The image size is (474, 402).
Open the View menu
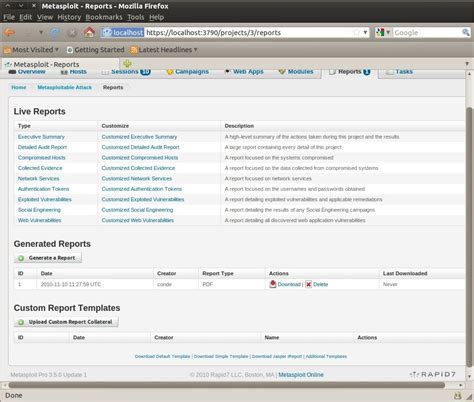pos(45,17)
